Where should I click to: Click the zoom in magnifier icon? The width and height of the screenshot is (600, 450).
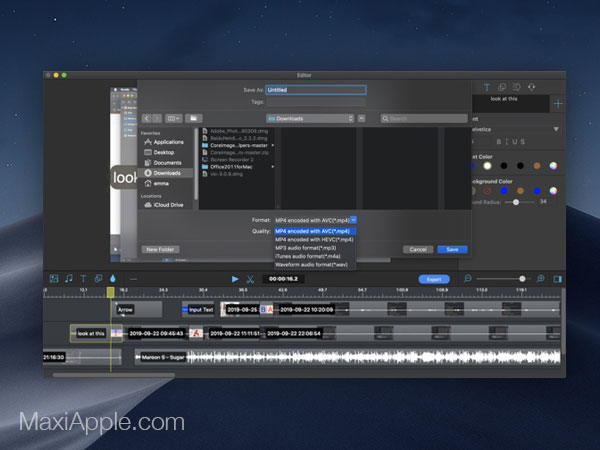(x=540, y=279)
